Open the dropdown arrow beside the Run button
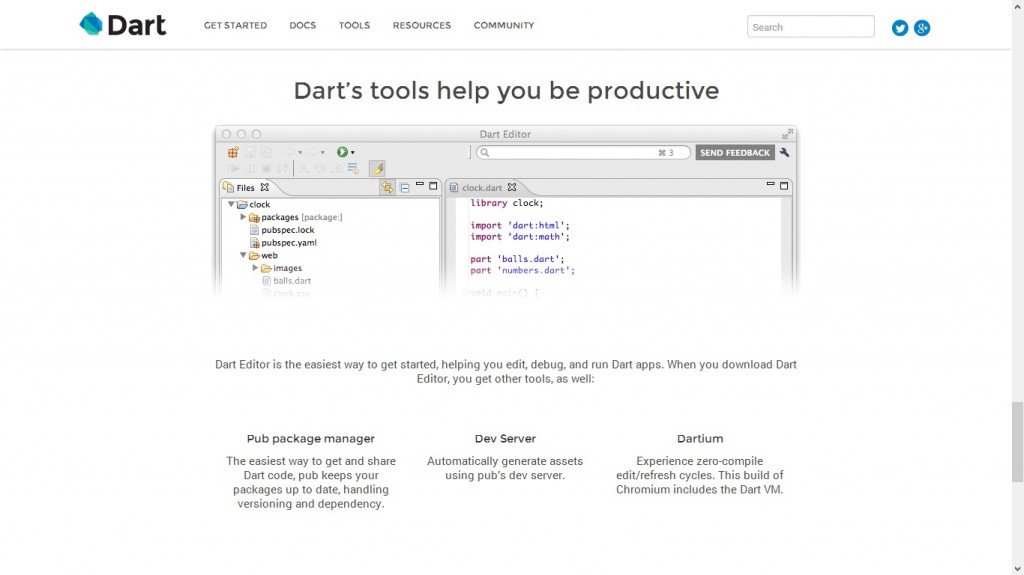 click(353, 153)
